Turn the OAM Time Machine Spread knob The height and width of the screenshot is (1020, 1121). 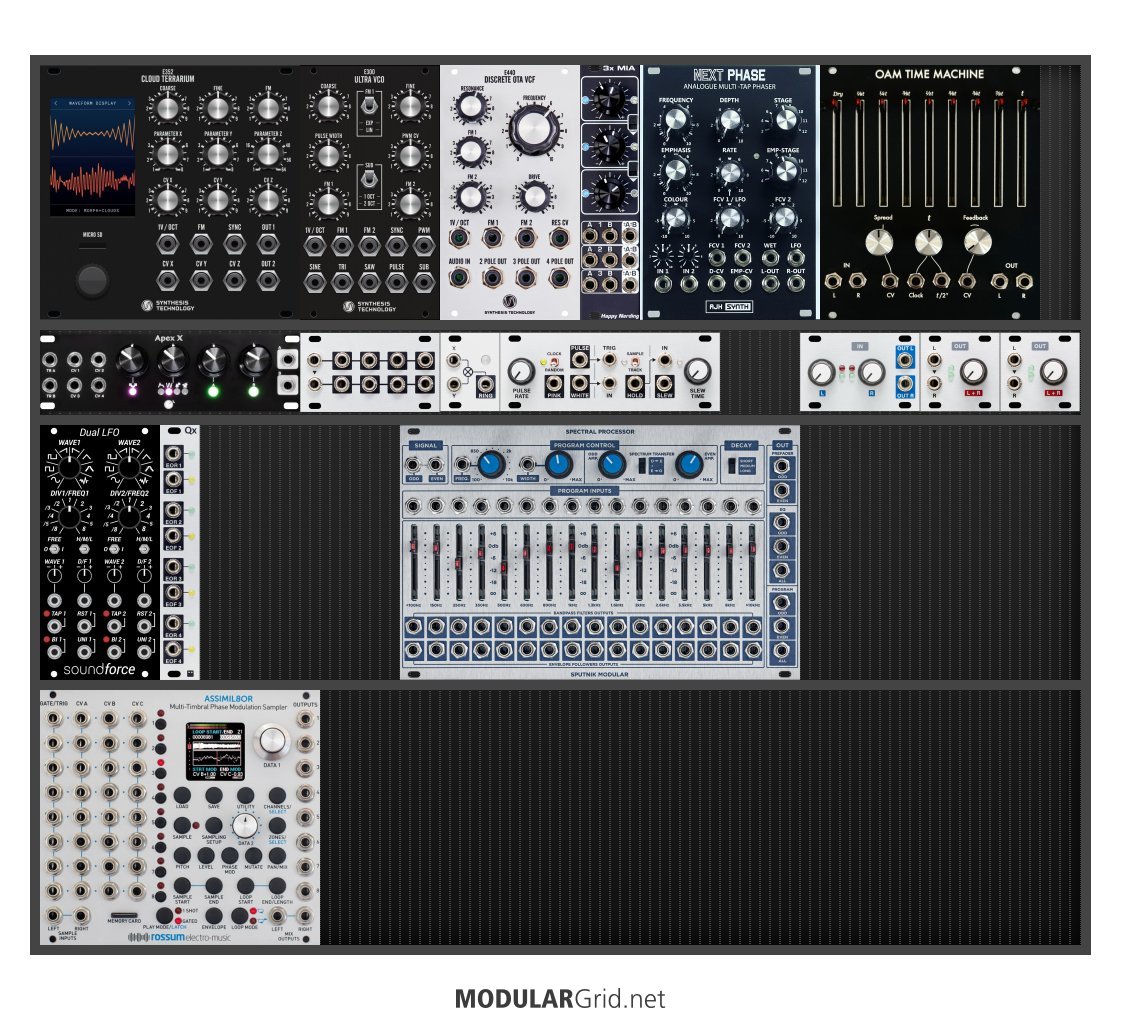point(879,242)
